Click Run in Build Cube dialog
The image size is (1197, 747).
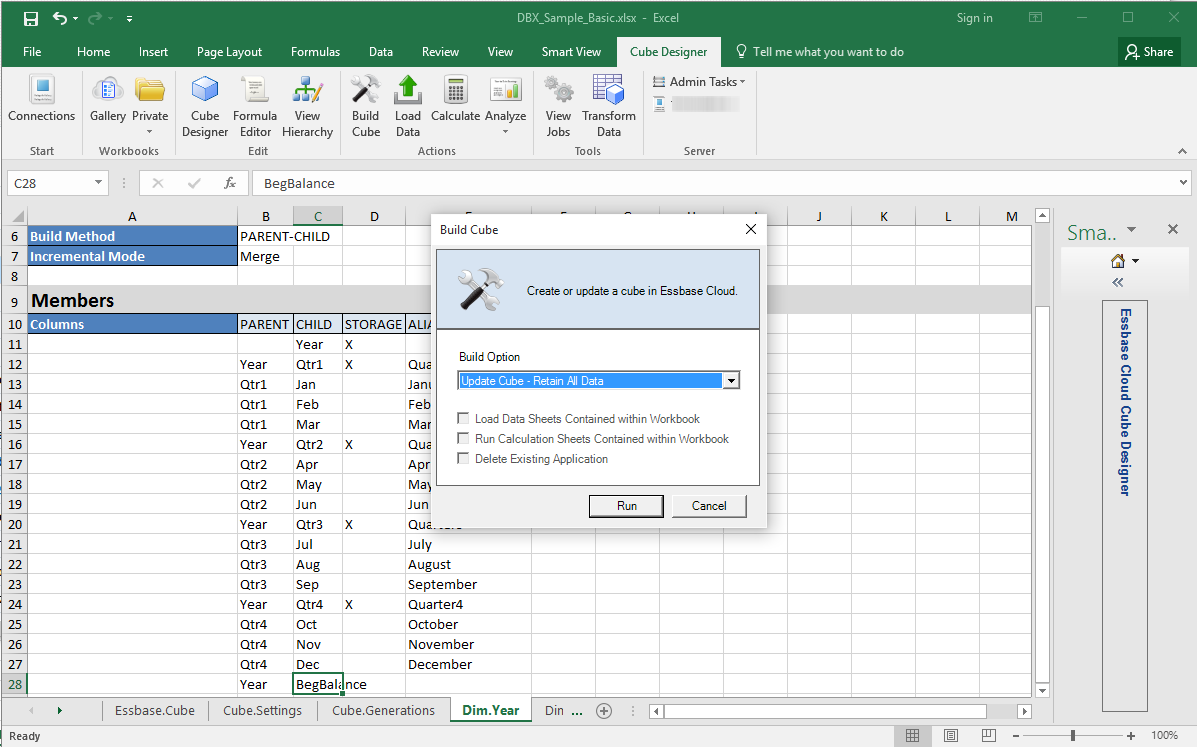[626, 506]
